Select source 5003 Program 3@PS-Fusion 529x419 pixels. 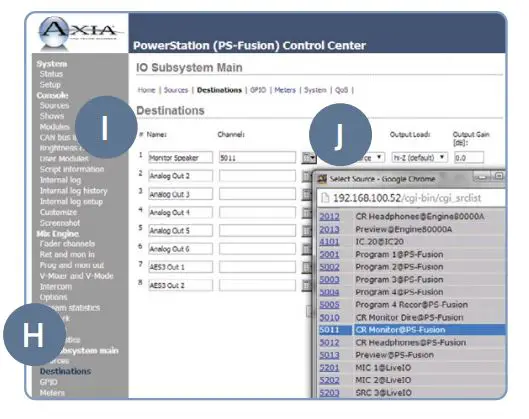tap(412, 279)
